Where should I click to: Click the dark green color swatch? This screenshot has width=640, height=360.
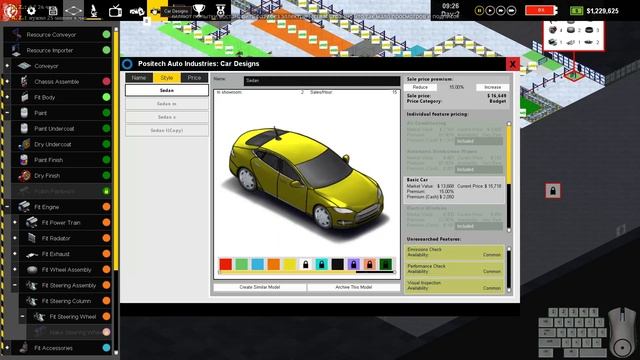click(x=386, y=264)
